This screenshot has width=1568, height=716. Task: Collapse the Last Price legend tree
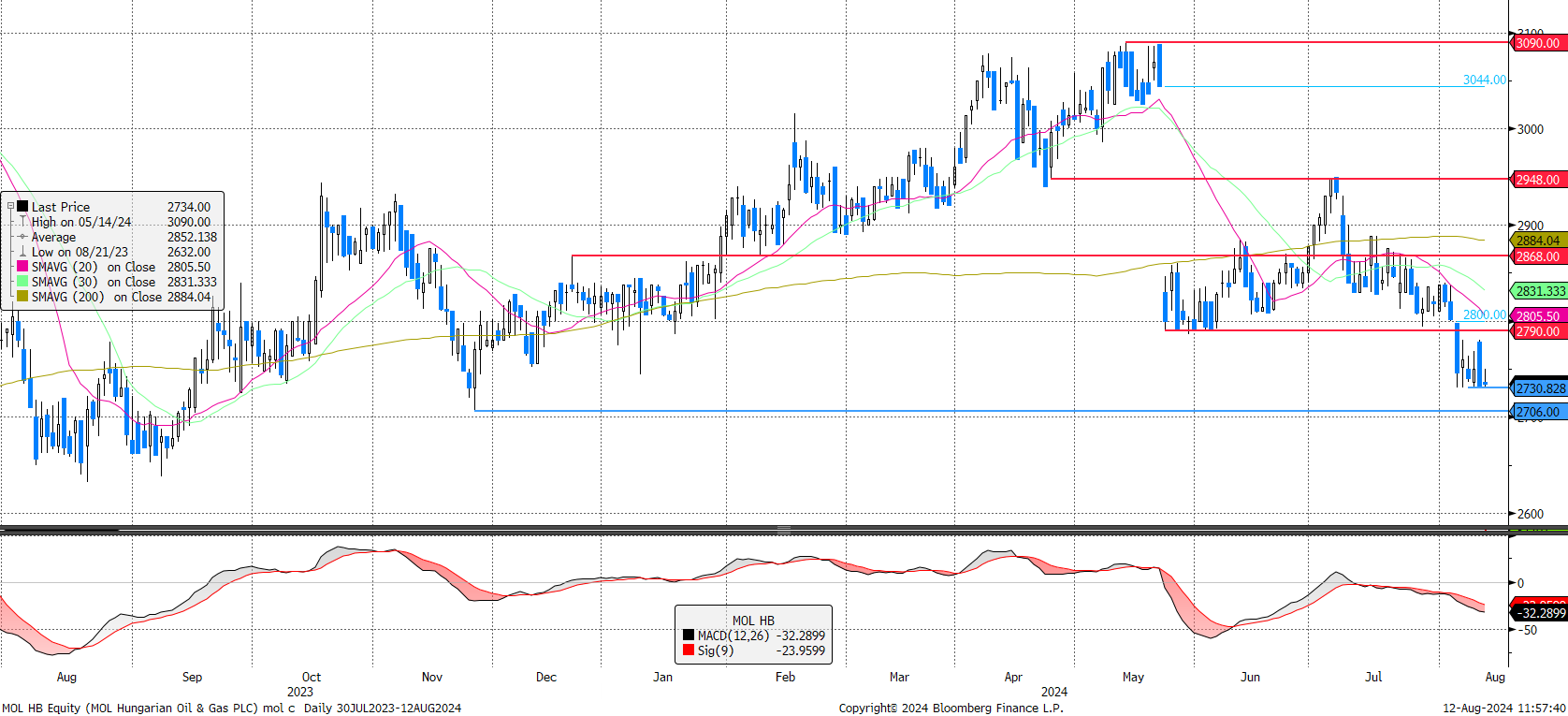coord(10,207)
